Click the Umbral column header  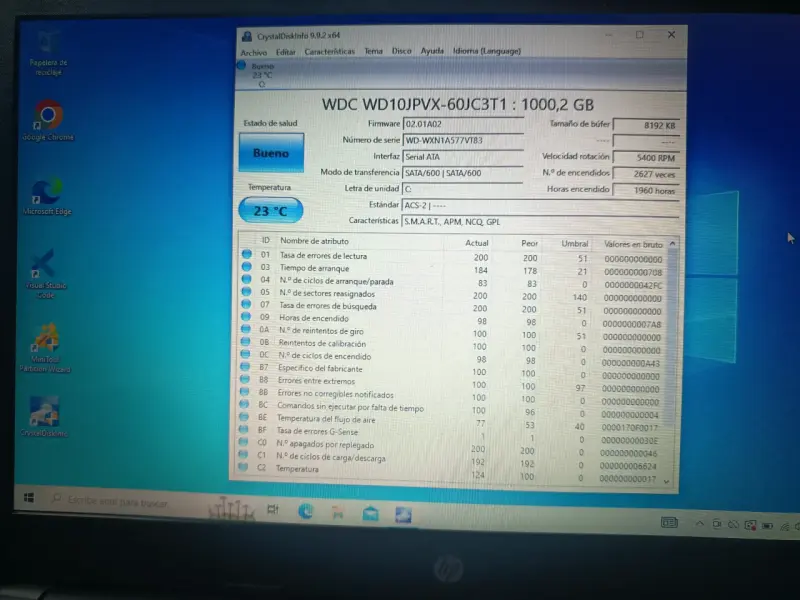tap(574, 244)
